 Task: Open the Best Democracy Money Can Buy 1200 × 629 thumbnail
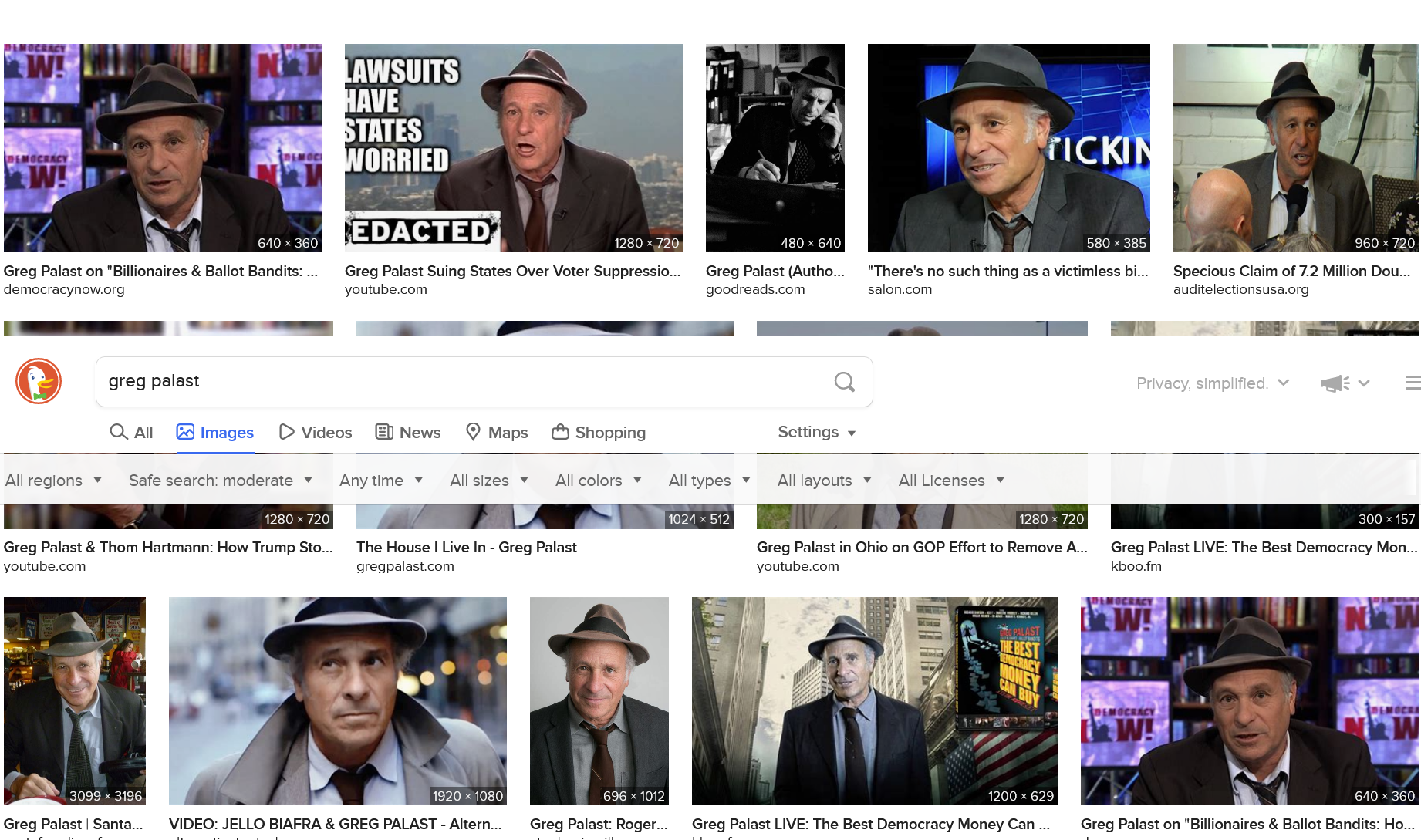pos(875,701)
